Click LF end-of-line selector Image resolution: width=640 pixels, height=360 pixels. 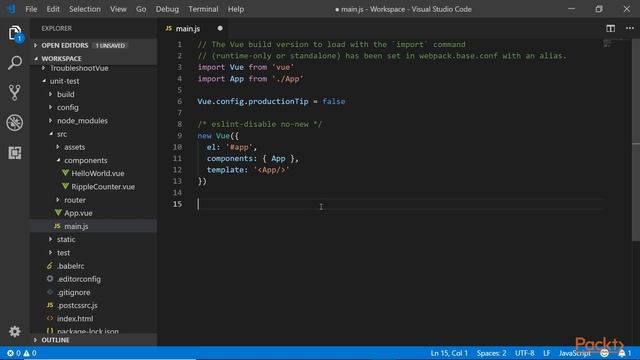pos(547,353)
